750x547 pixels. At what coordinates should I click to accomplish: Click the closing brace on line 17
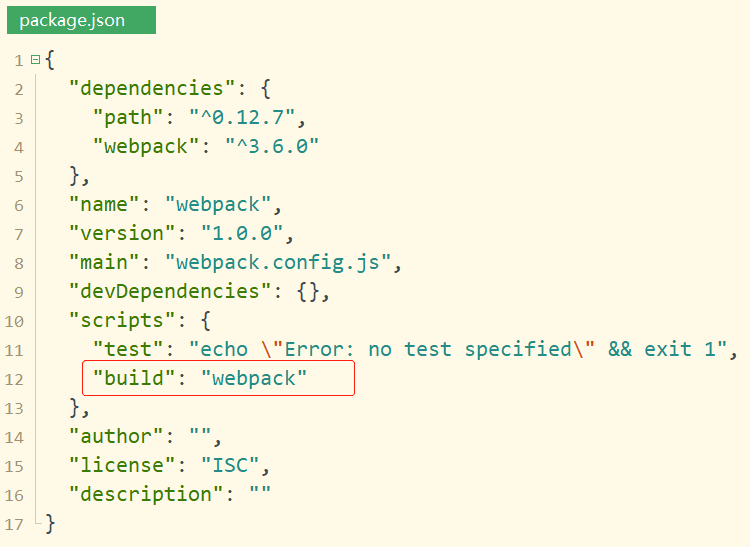(x=50, y=523)
